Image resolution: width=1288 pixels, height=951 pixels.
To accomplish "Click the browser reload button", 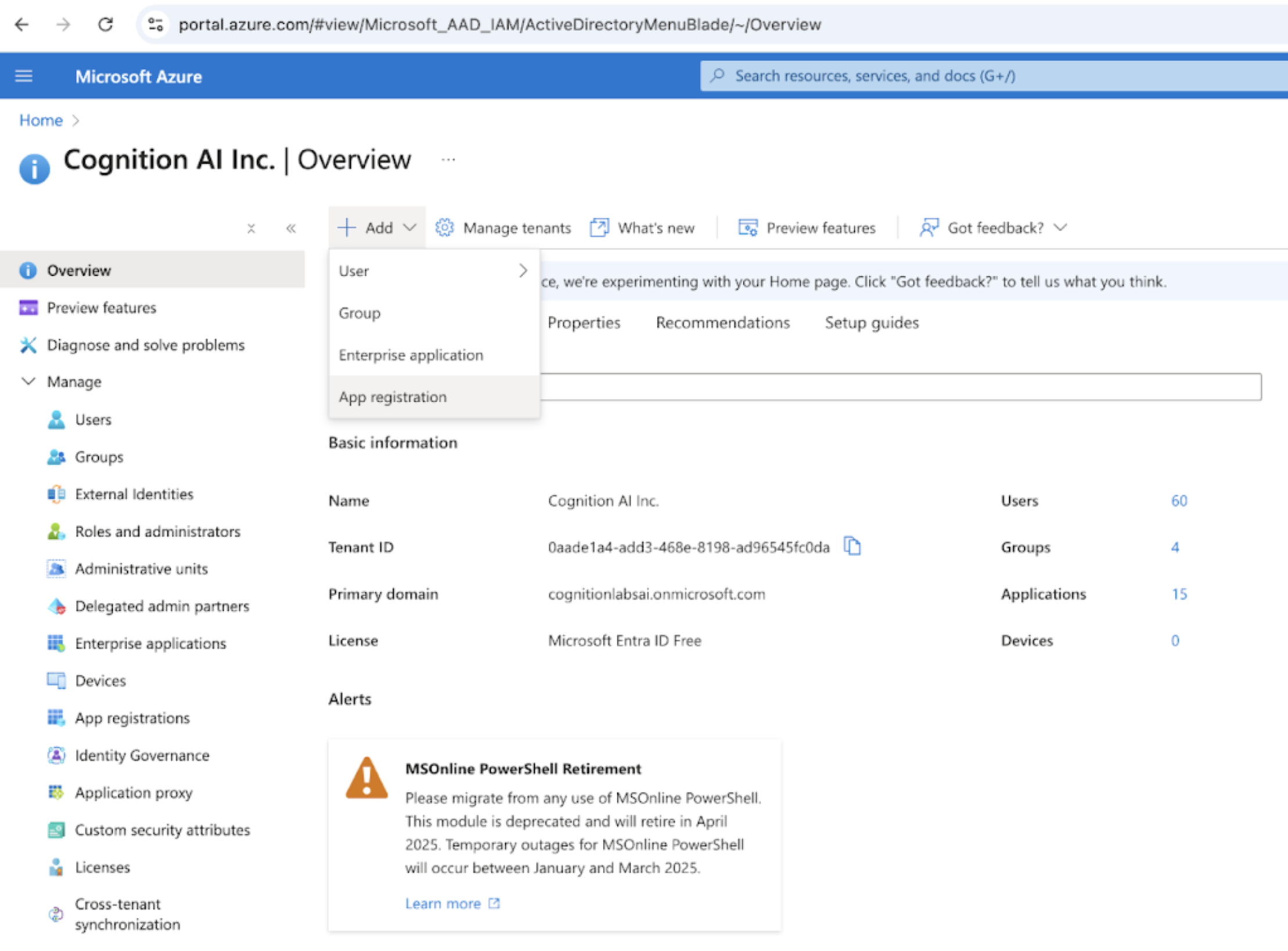I will (x=105, y=24).
